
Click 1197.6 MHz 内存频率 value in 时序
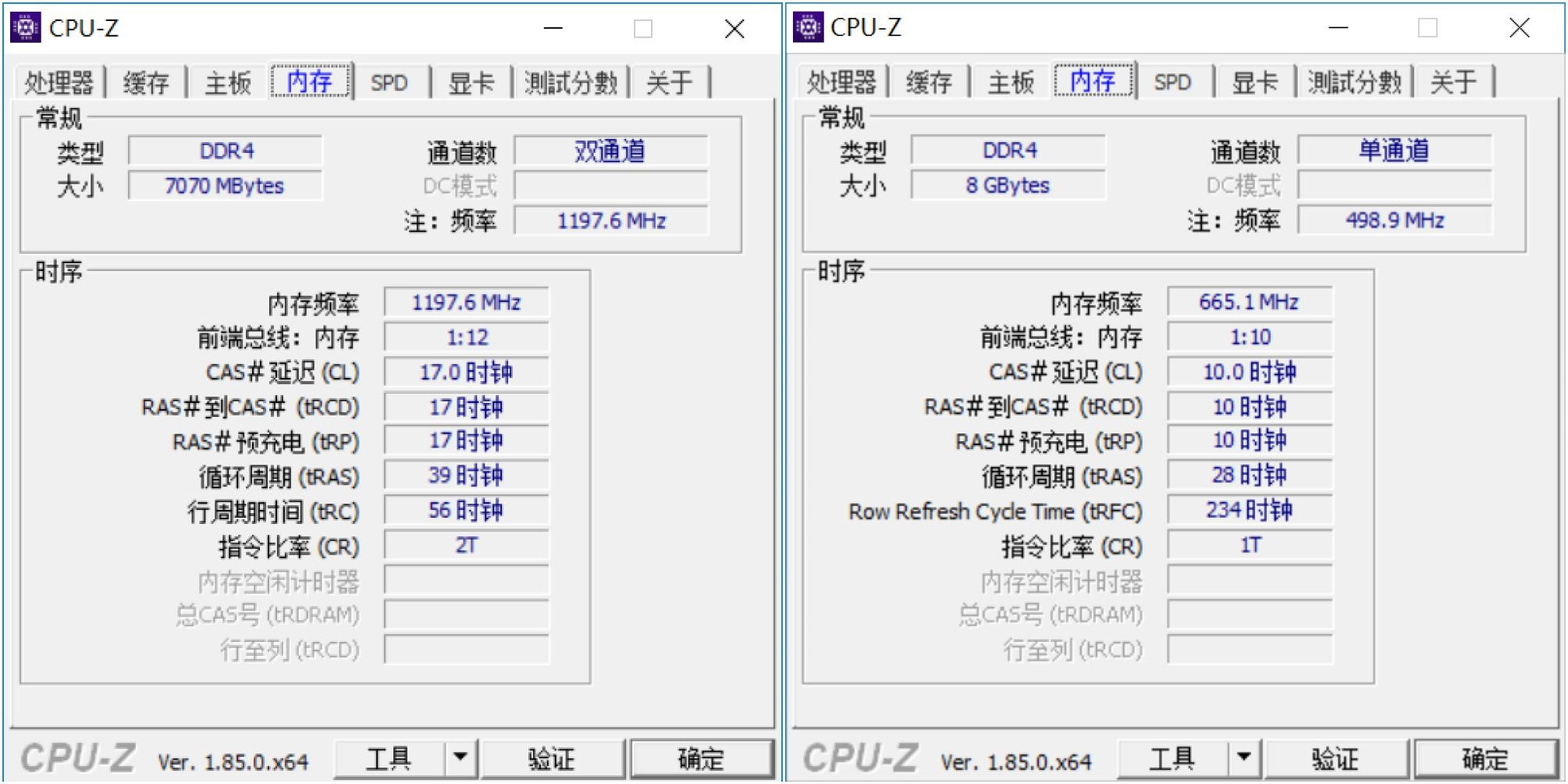466,302
